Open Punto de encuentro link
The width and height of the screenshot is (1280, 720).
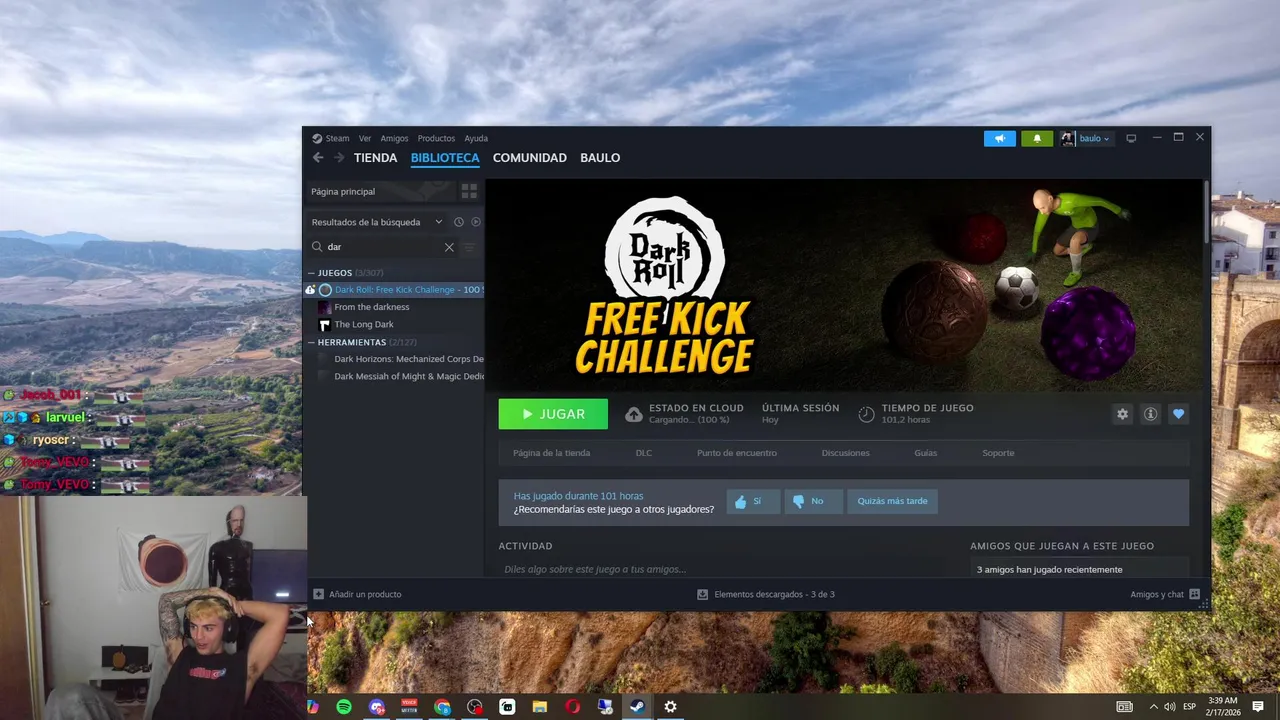pos(737,453)
